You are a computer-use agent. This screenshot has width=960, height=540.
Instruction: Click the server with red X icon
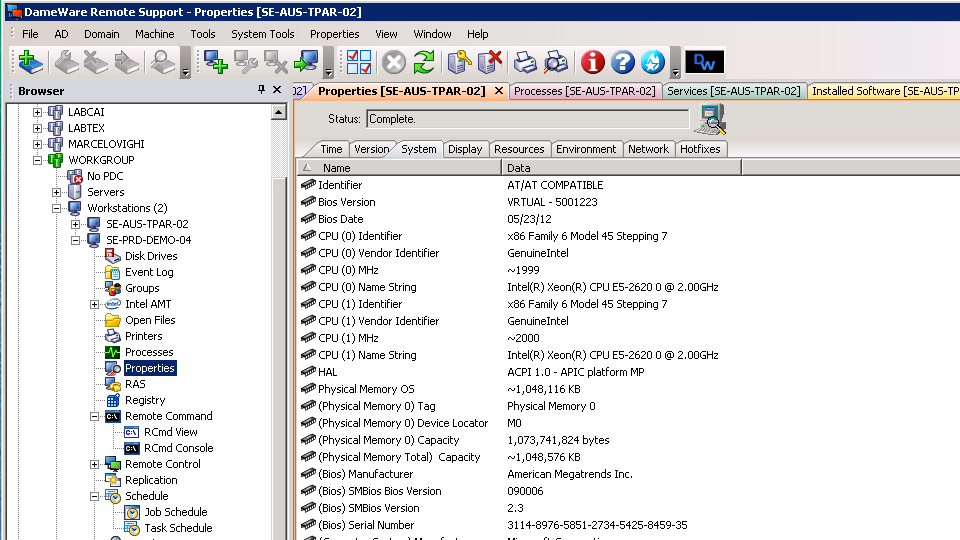pyautogui.click(x=489, y=62)
